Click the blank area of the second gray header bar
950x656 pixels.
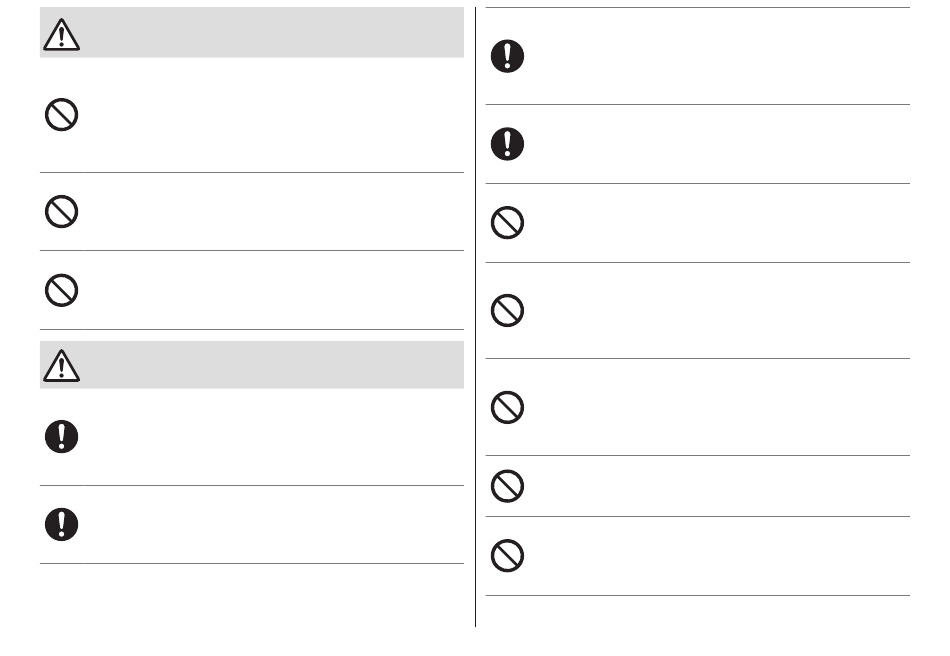(x=273, y=365)
